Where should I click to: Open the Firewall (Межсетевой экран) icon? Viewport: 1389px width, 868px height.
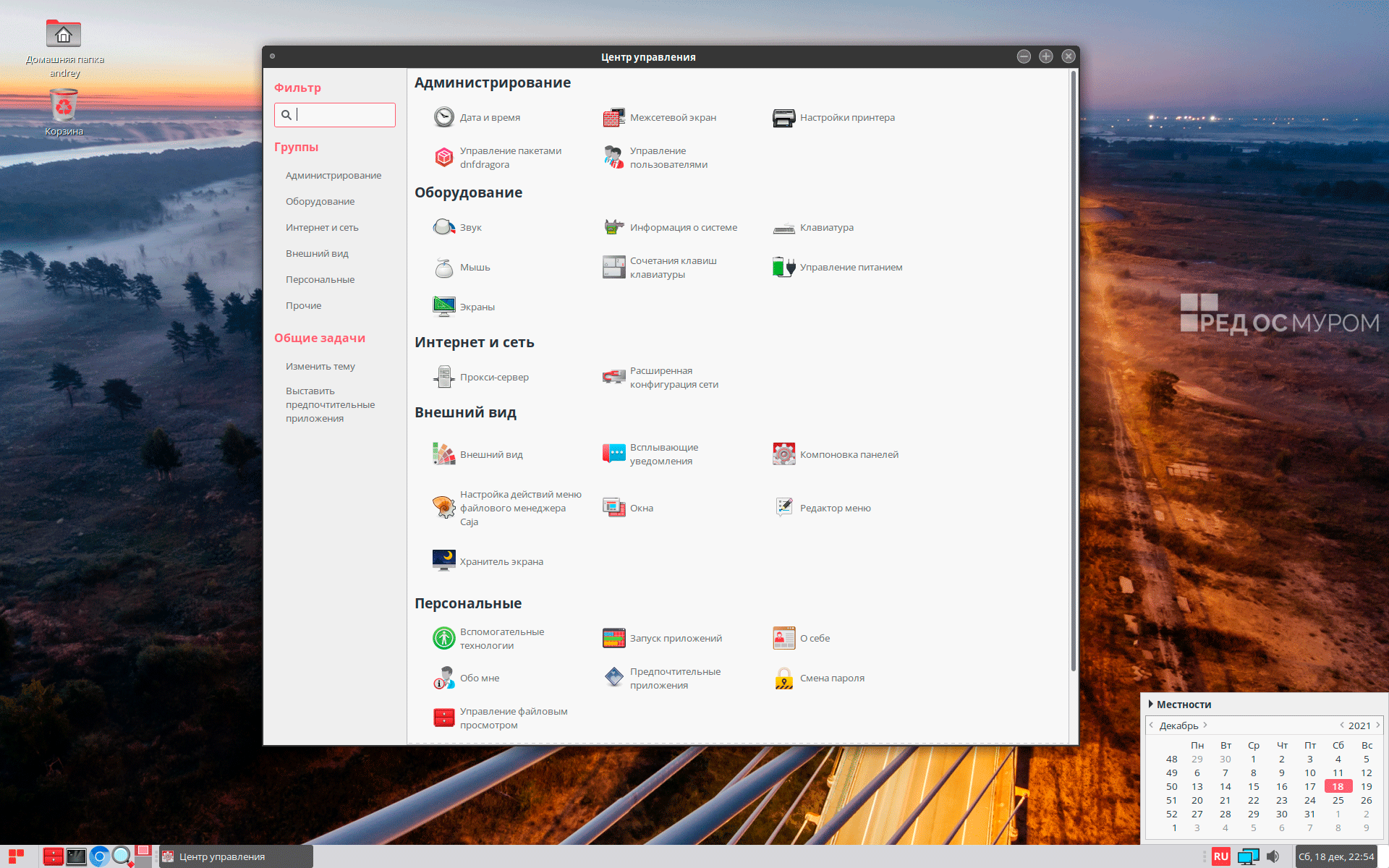click(x=613, y=117)
